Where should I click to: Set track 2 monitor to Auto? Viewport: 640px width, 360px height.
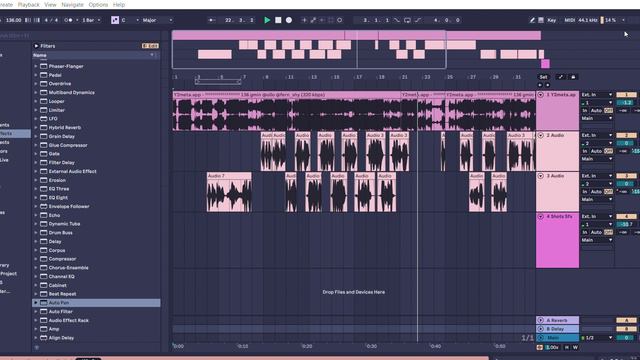coord(596,151)
